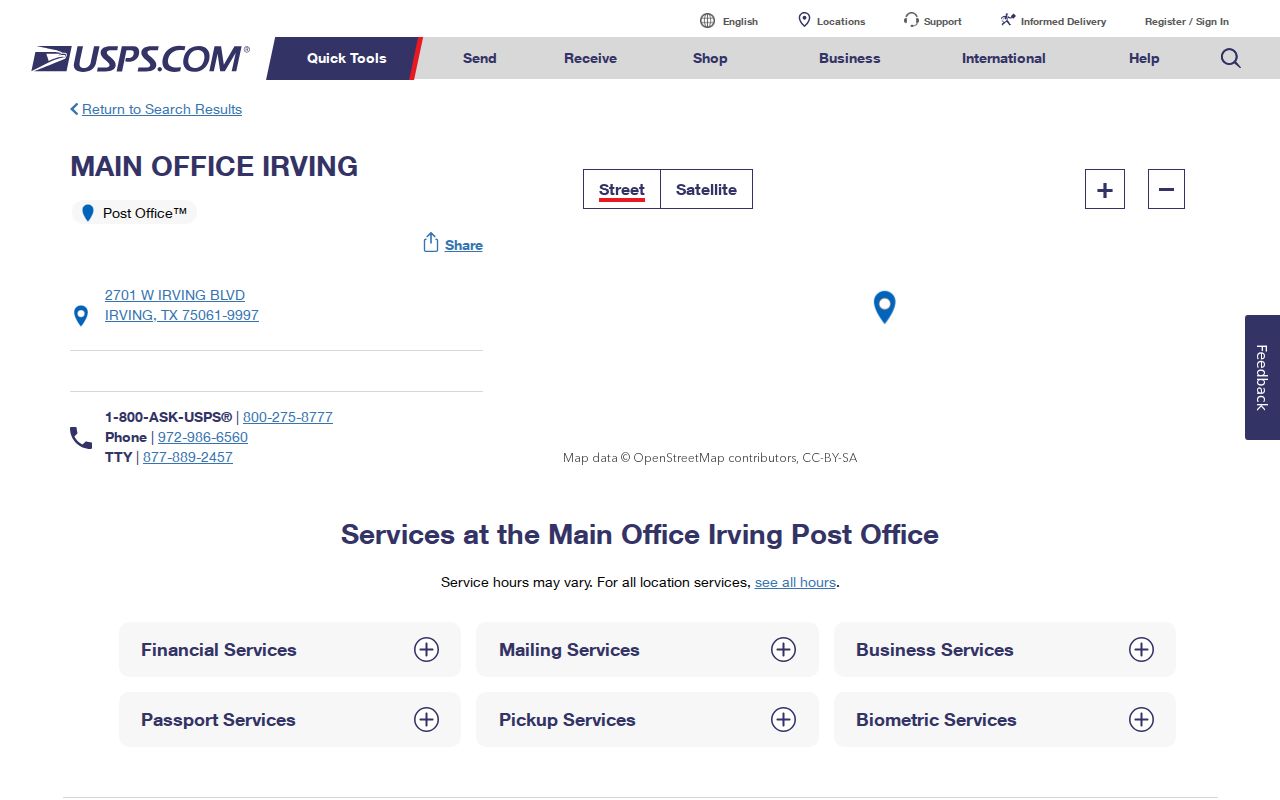Screen dimensions: 1280x800
Task: Expand Mailing Services section
Action: 647,650
